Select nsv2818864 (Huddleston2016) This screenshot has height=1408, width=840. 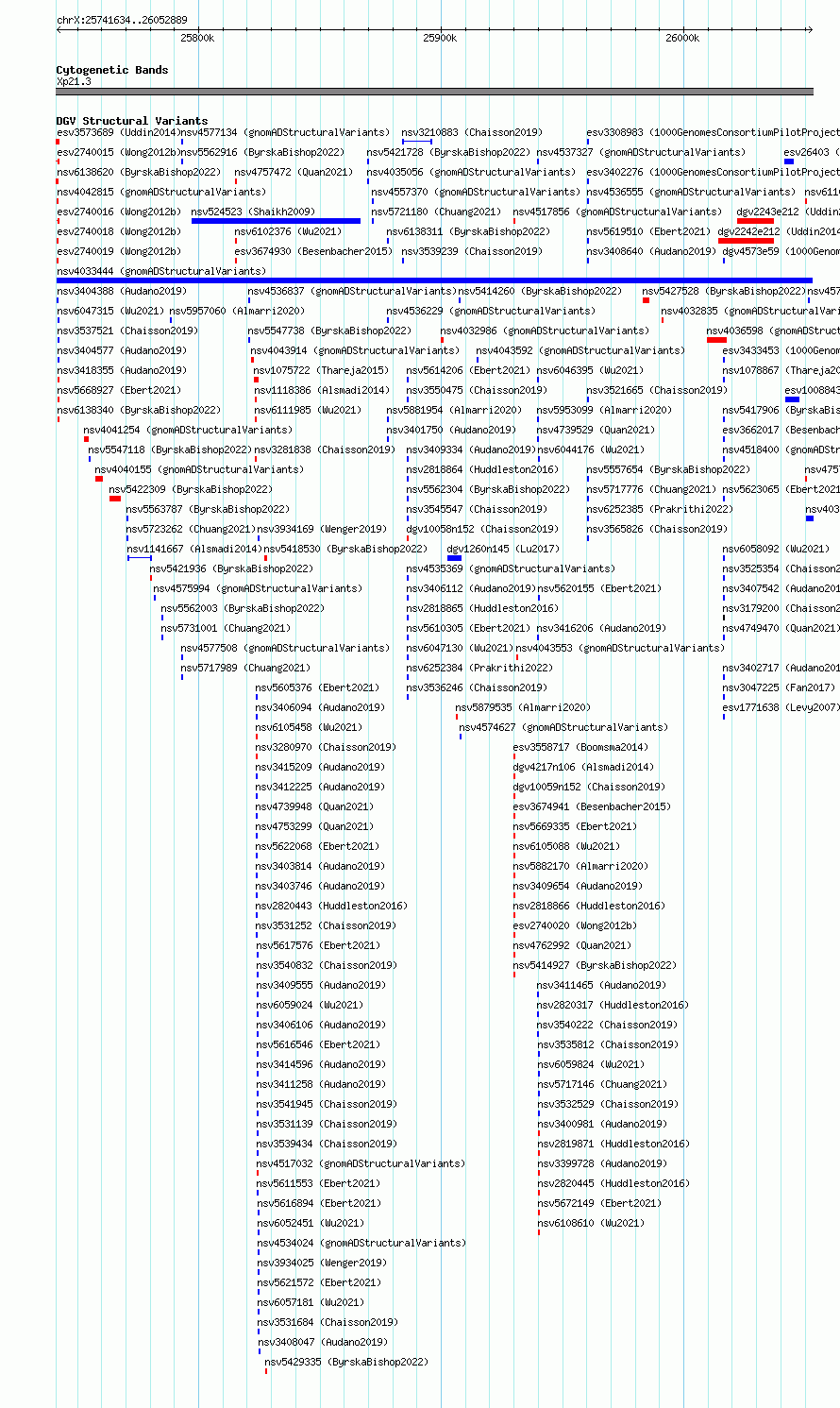point(482,469)
